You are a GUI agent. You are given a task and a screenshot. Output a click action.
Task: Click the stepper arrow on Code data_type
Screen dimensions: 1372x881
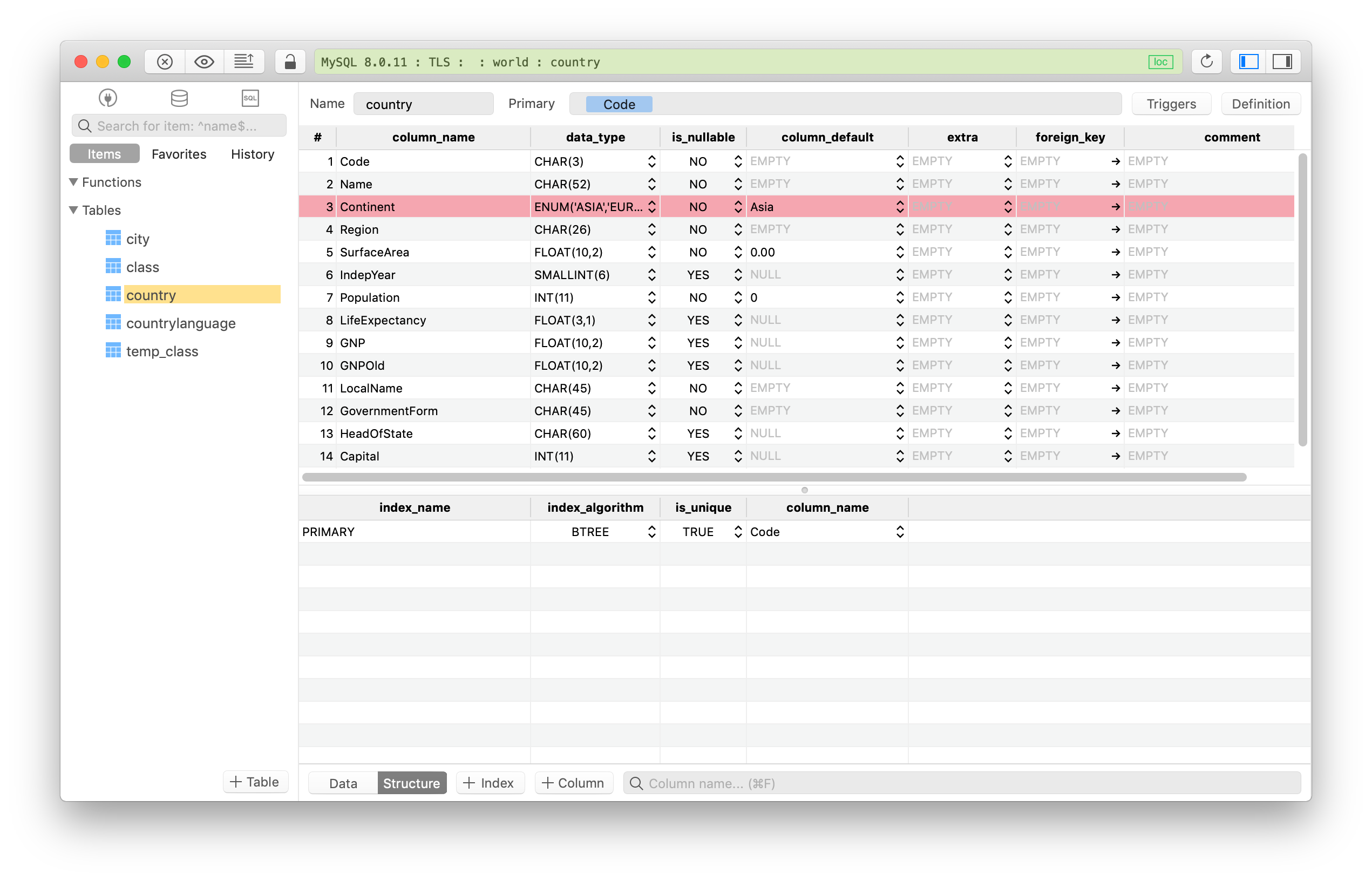tap(651, 160)
